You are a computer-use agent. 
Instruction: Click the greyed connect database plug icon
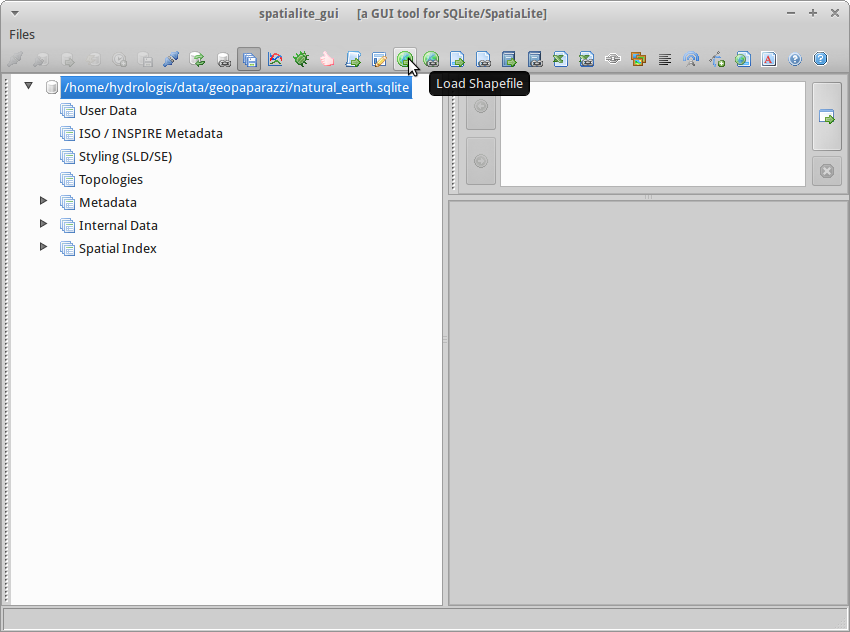tap(15, 59)
